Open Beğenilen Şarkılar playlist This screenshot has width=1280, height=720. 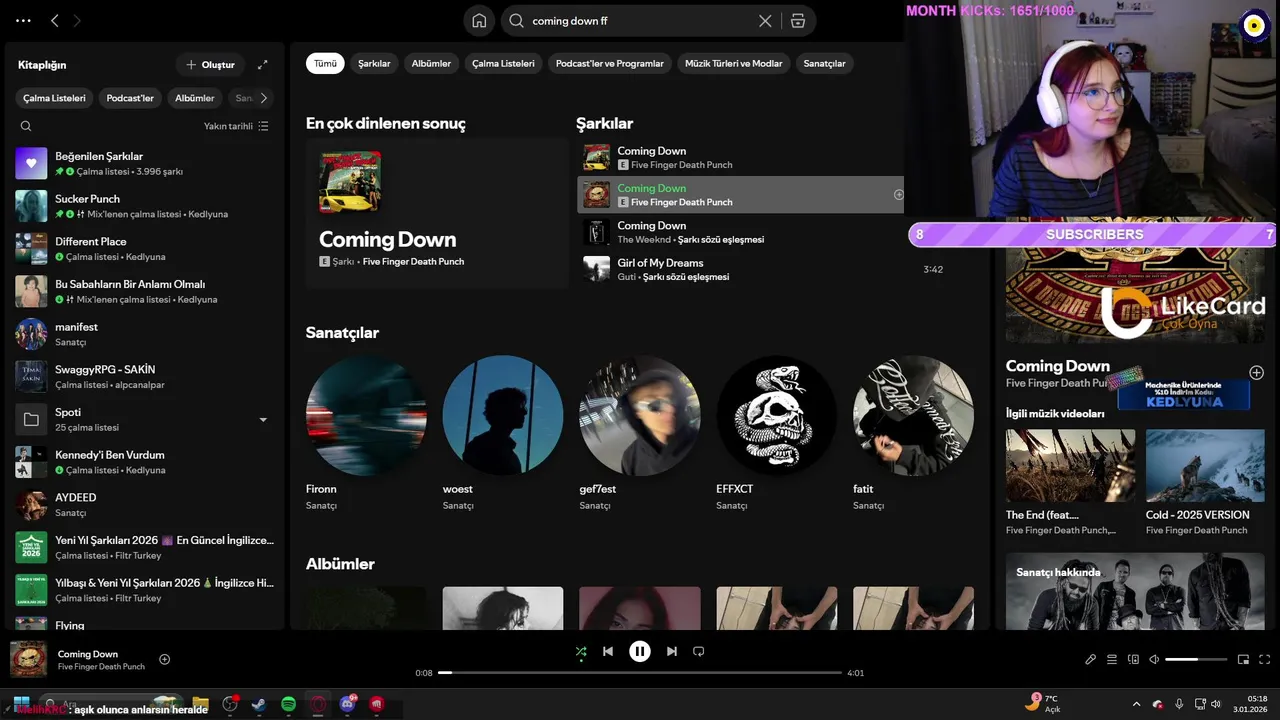pos(144,163)
